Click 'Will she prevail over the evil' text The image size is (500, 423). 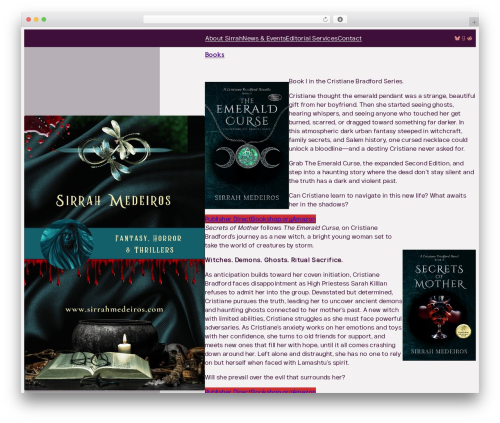(275, 377)
